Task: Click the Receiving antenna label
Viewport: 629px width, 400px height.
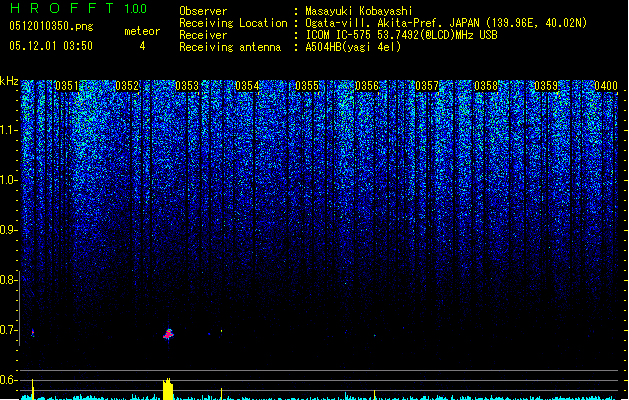Action: [230, 47]
